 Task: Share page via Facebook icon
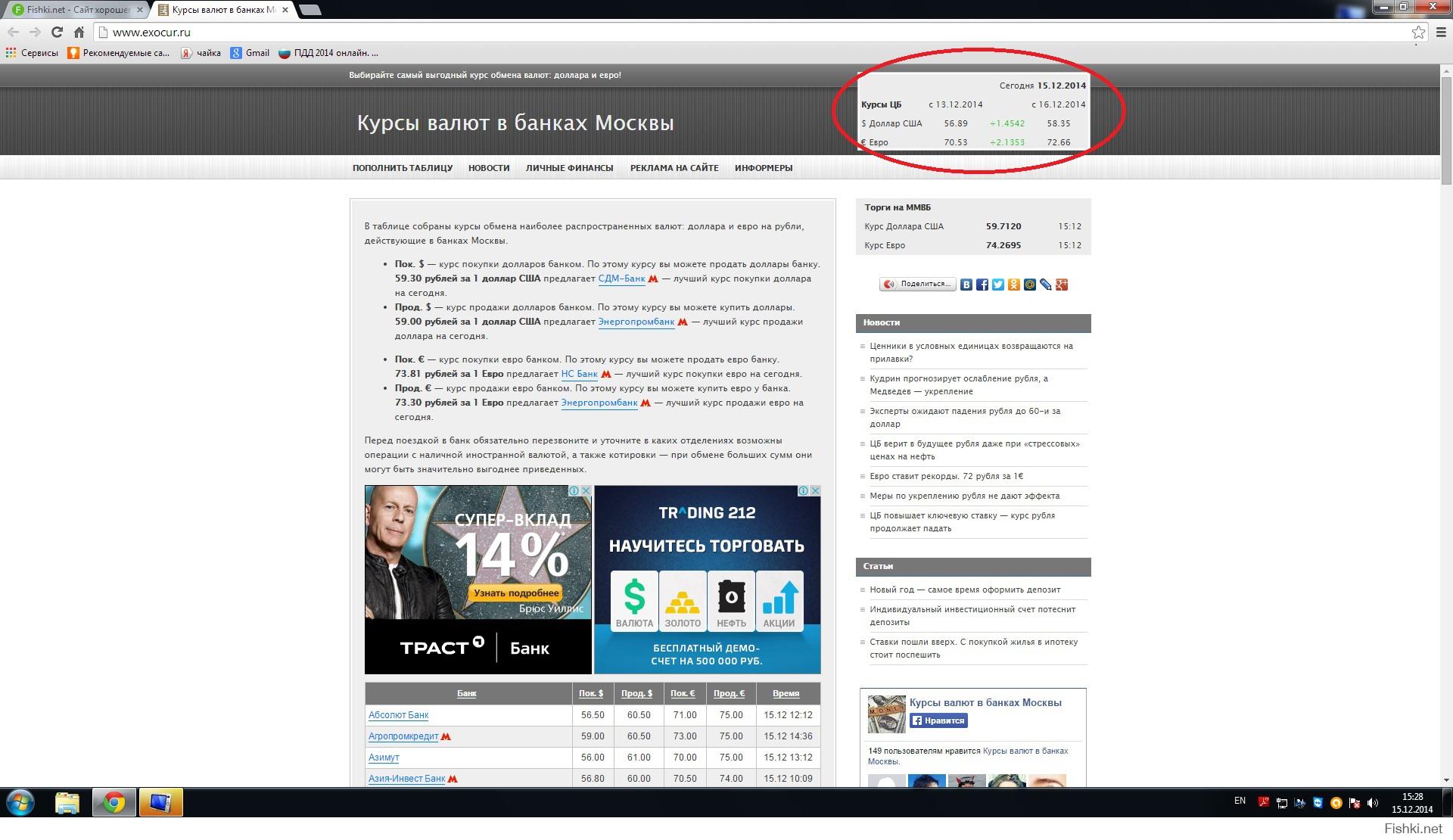click(x=982, y=285)
